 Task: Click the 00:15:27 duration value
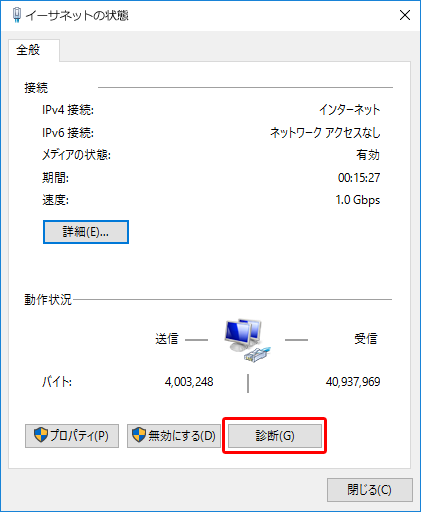tap(359, 178)
